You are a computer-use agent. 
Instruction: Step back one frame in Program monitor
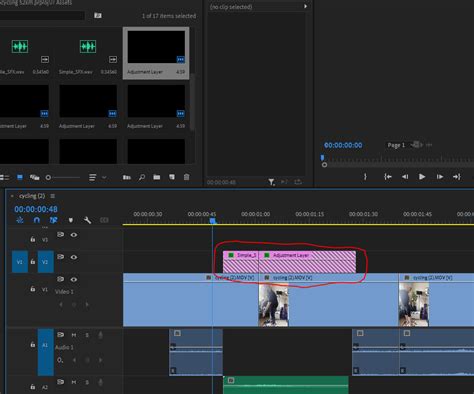tap(405, 177)
